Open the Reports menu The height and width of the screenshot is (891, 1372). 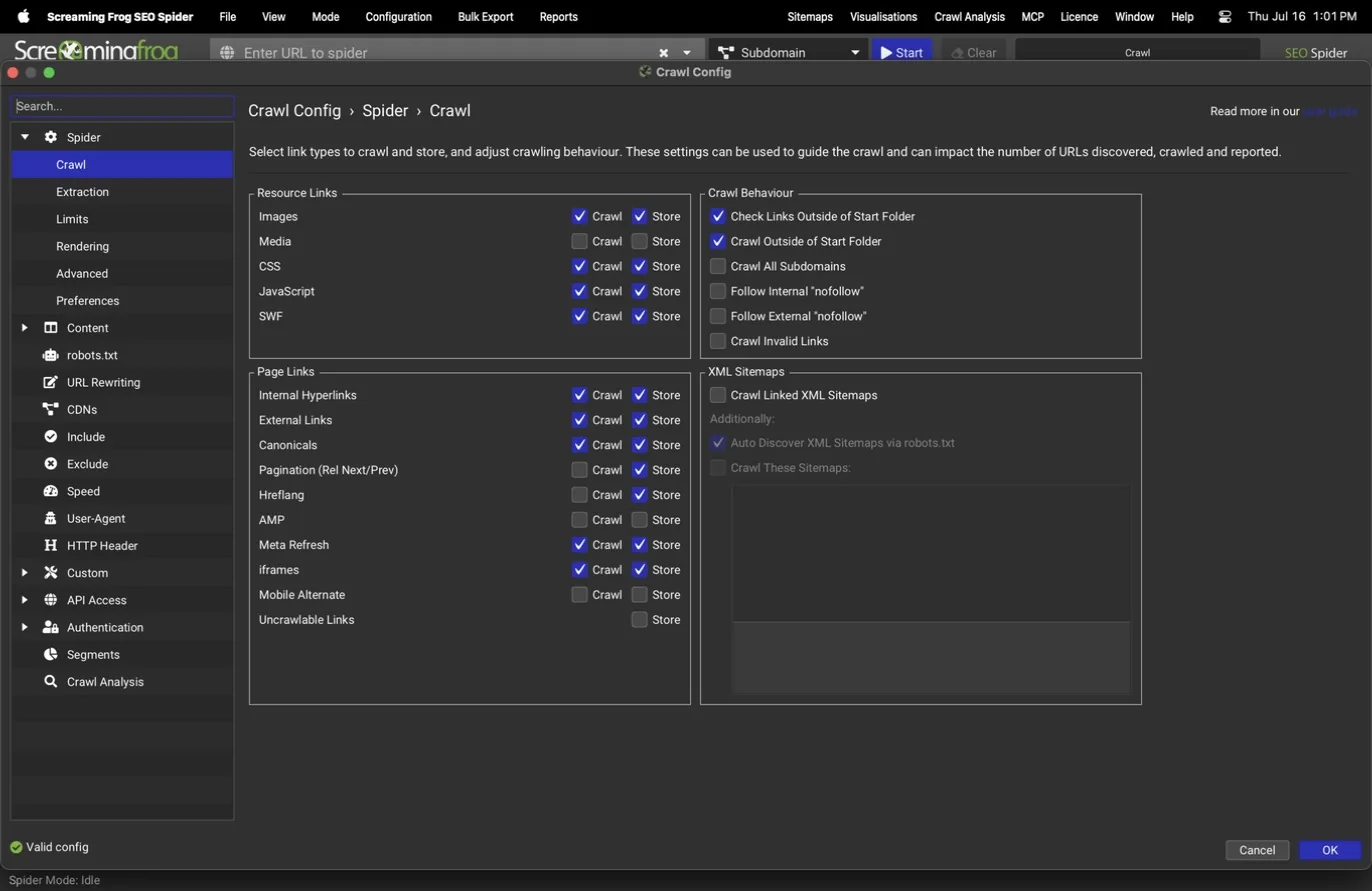(558, 17)
